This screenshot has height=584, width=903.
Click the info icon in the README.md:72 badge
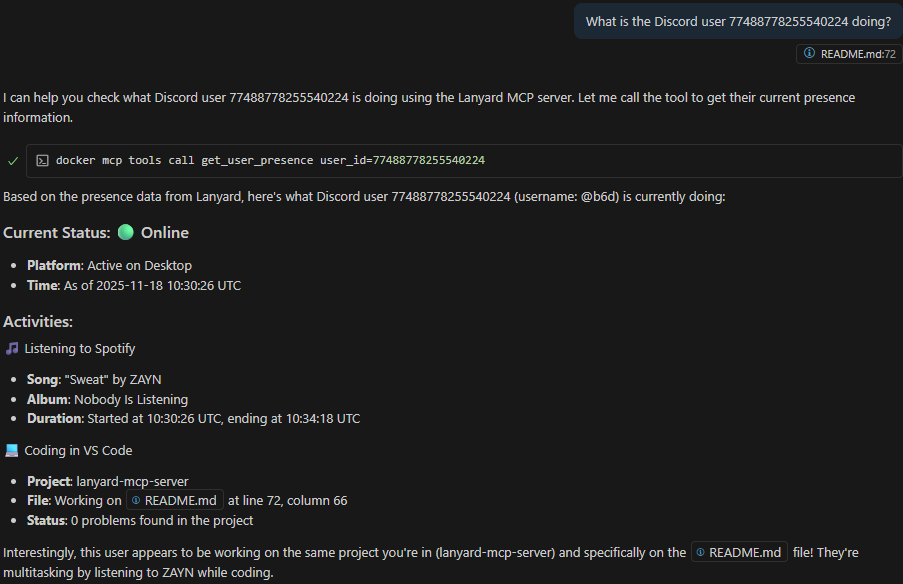[x=807, y=54]
